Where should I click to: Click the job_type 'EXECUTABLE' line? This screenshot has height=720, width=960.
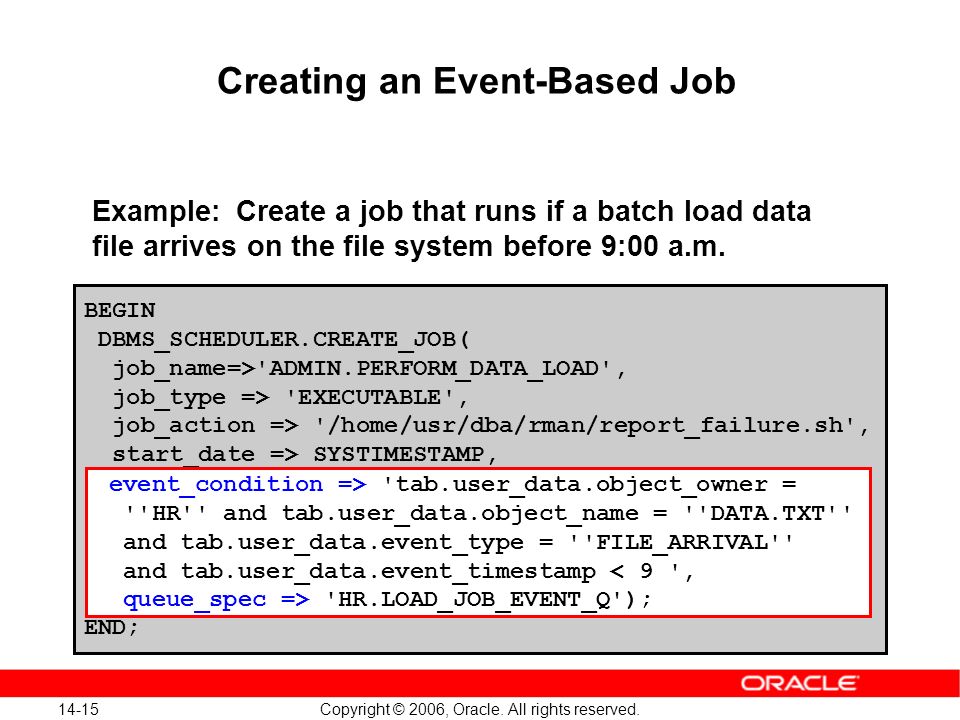coord(290,398)
